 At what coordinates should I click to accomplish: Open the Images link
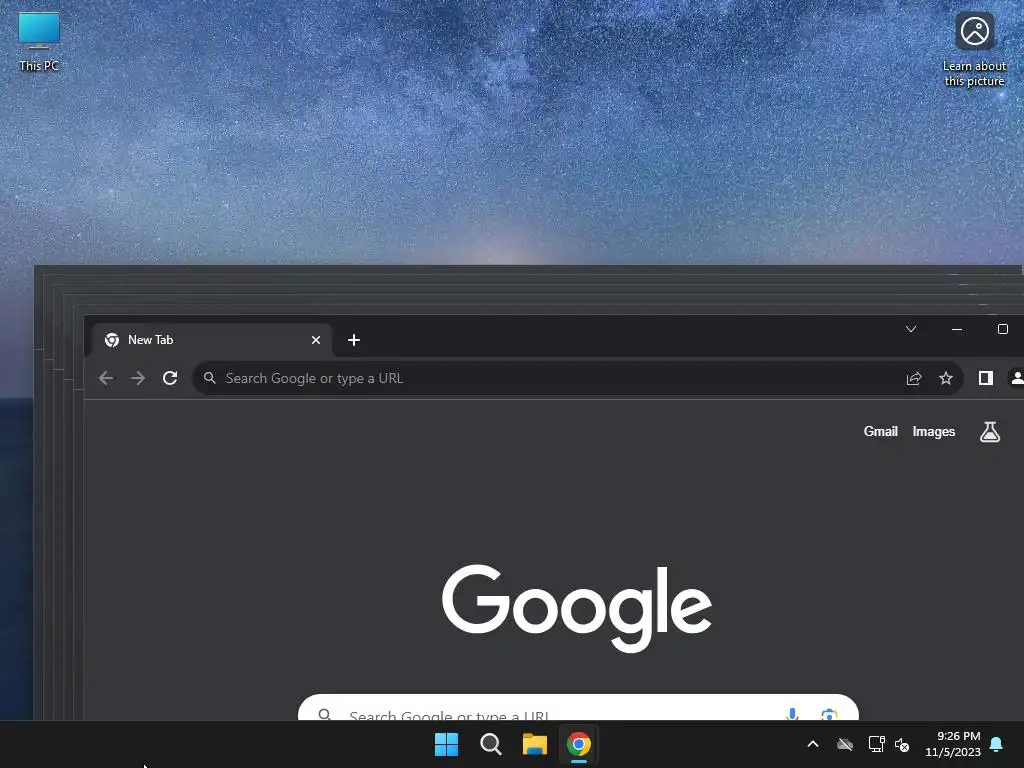(x=933, y=432)
